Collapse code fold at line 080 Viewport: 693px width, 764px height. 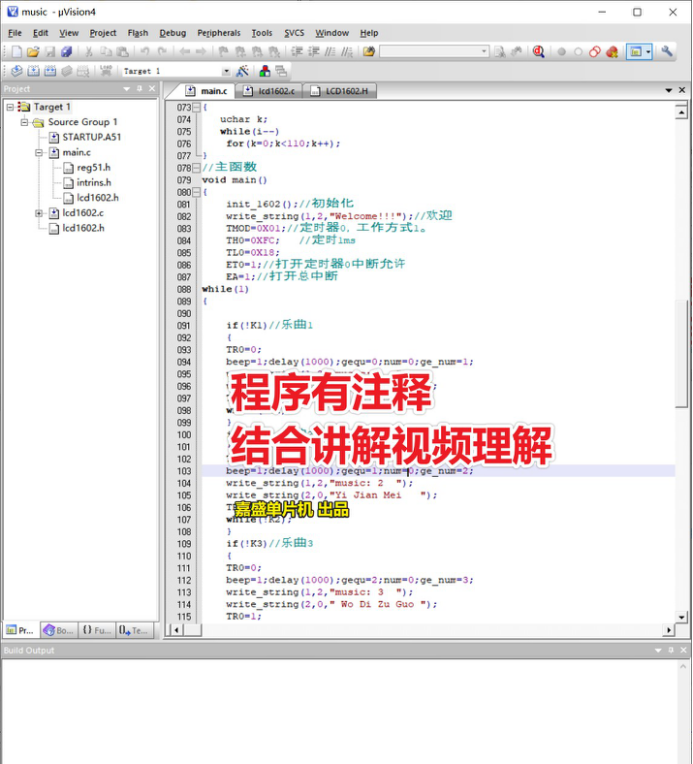coord(196,192)
